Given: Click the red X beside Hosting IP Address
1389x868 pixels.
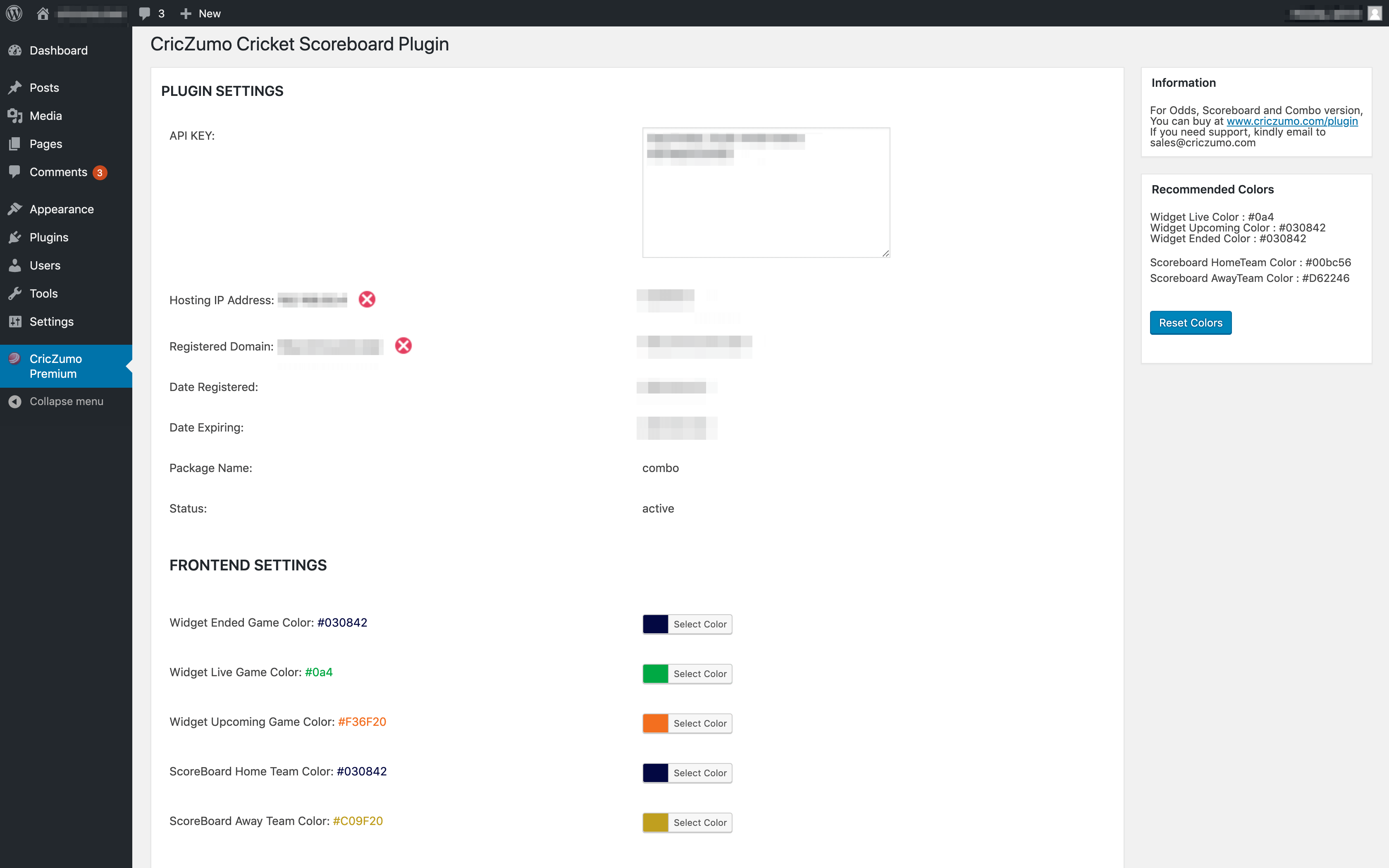Looking at the screenshot, I should (x=367, y=300).
